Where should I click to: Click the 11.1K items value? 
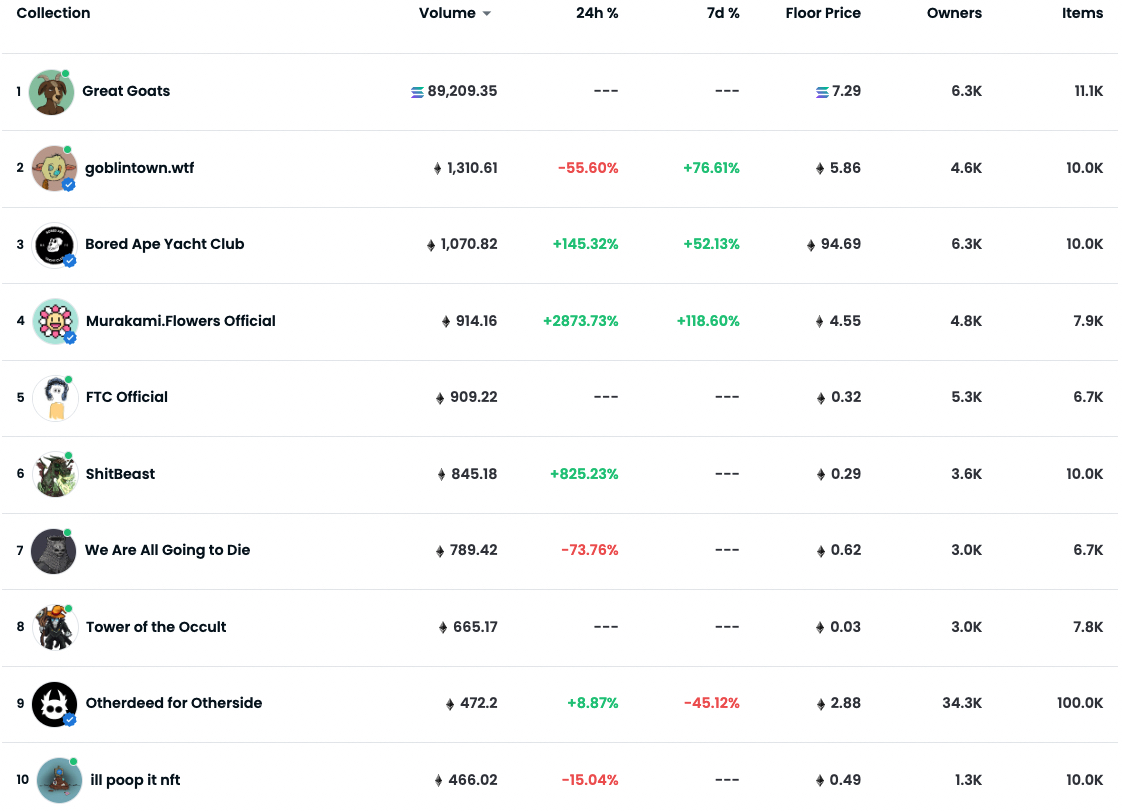click(x=1088, y=91)
